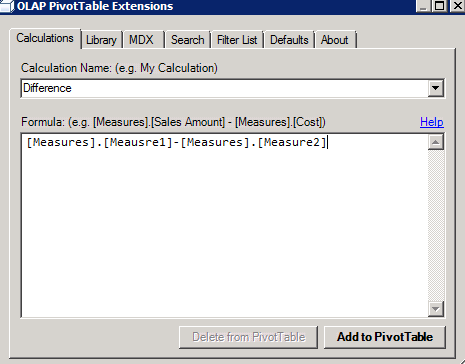Maximize the OLAP PivotTable Extensions window
The height and width of the screenshot is (364, 465).
coord(440,6)
